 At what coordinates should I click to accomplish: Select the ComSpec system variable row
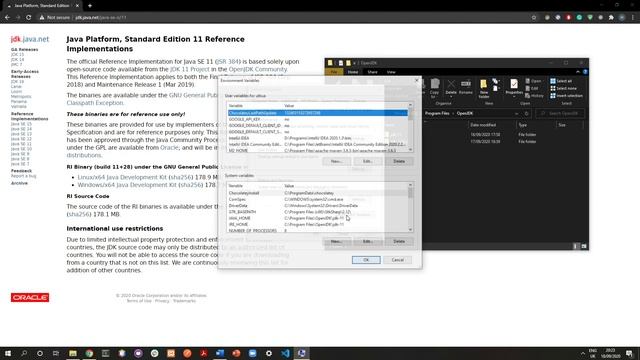(x=317, y=199)
